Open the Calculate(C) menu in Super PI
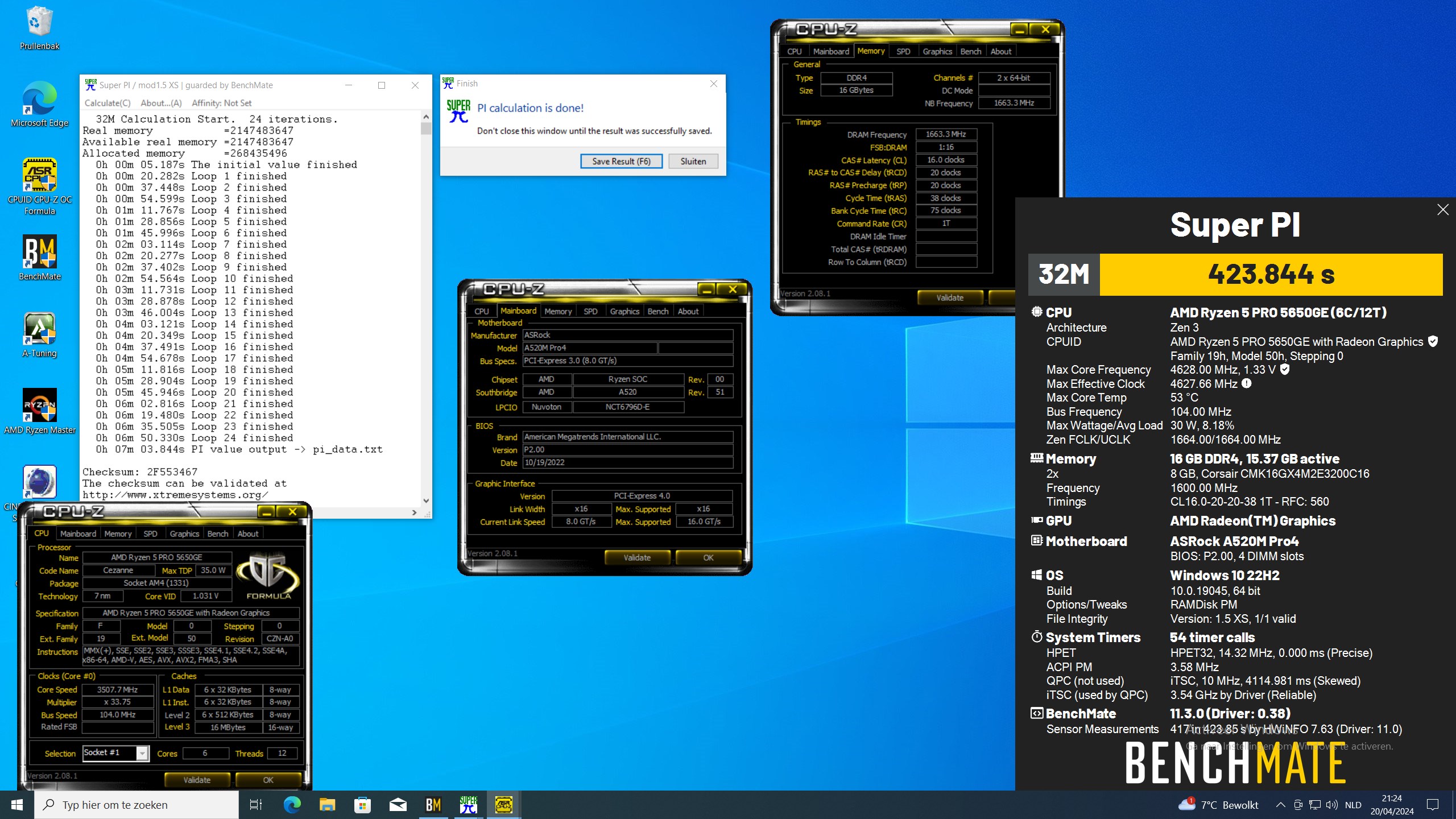The image size is (1456, 819). click(x=107, y=103)
